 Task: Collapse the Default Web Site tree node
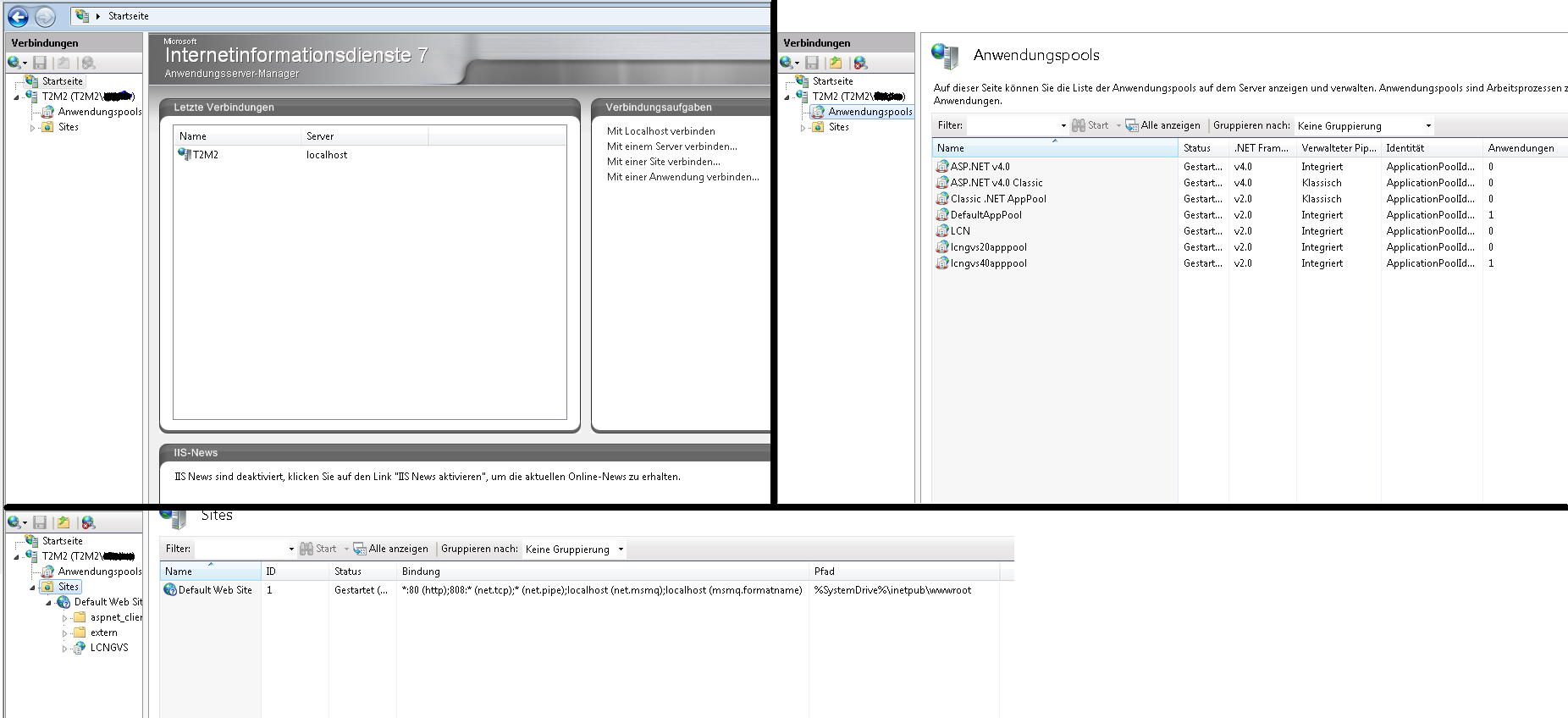(x=48, y=603)
